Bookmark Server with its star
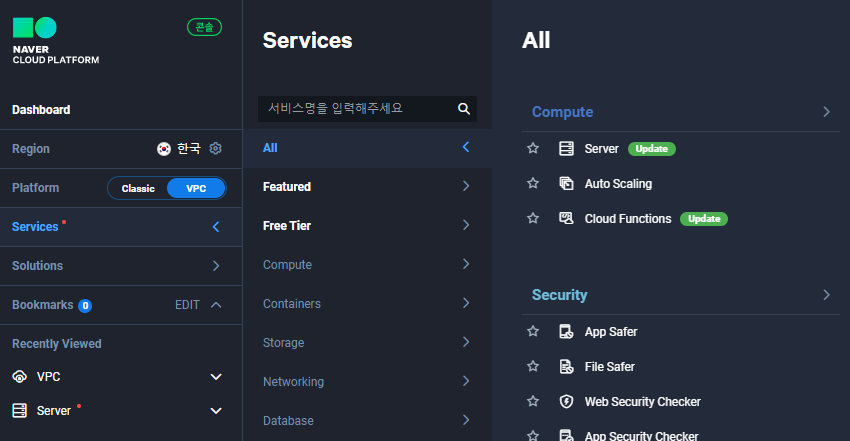 [533, 148]
